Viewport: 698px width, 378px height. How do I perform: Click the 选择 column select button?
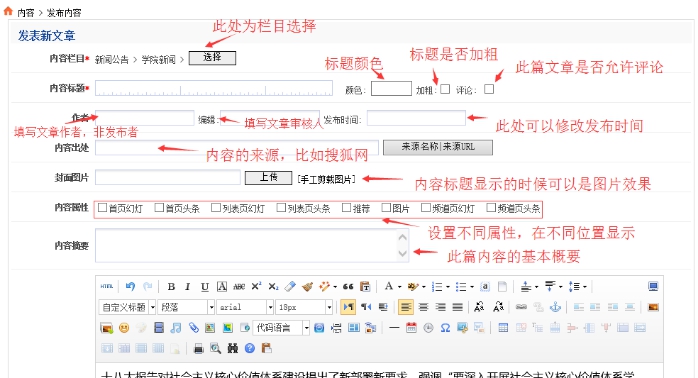pos(212,58)
